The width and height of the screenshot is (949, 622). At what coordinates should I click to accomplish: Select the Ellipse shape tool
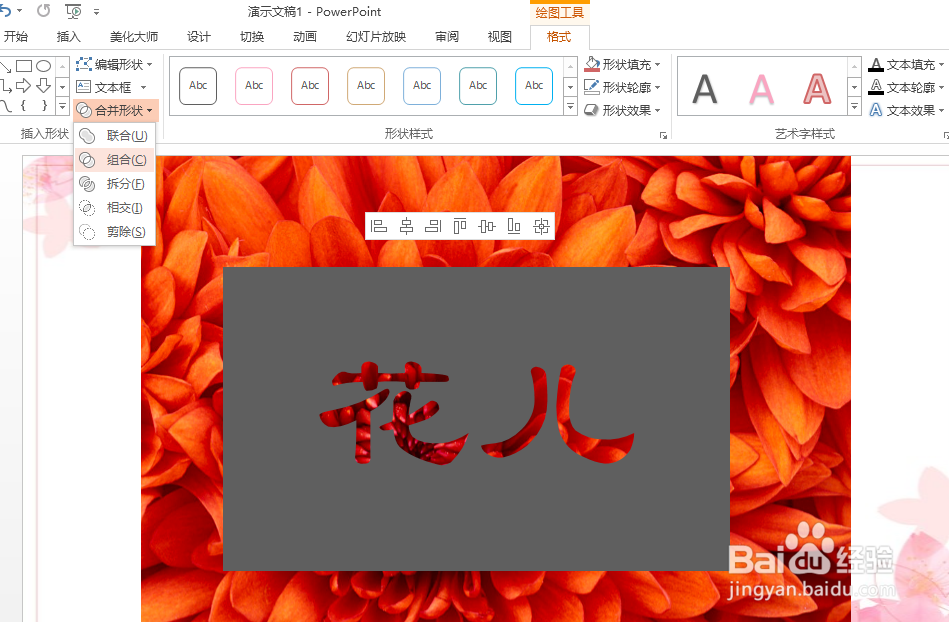pos(43,65)
